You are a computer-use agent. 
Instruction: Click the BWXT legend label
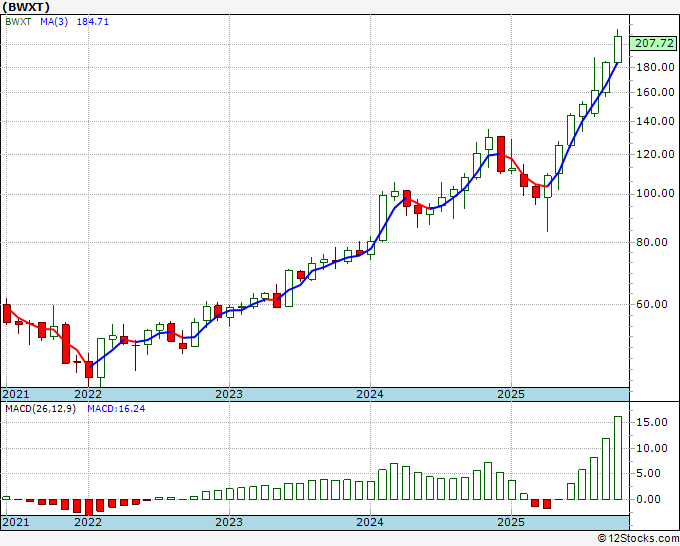18,22
